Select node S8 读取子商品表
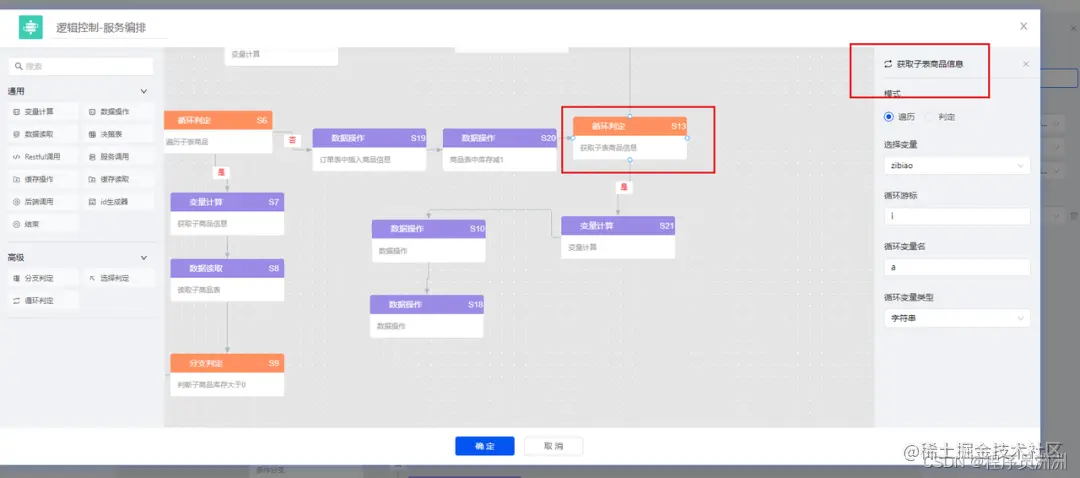 tap(227, 280)
